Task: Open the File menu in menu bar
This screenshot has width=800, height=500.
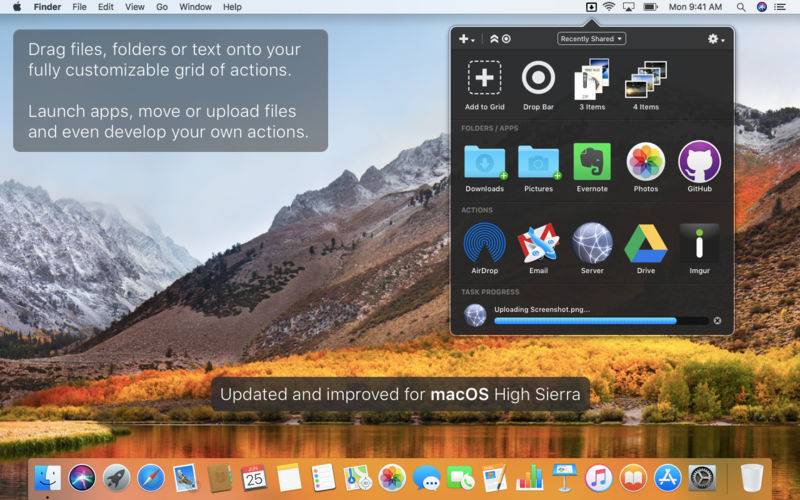Action: tap(79, 7)
